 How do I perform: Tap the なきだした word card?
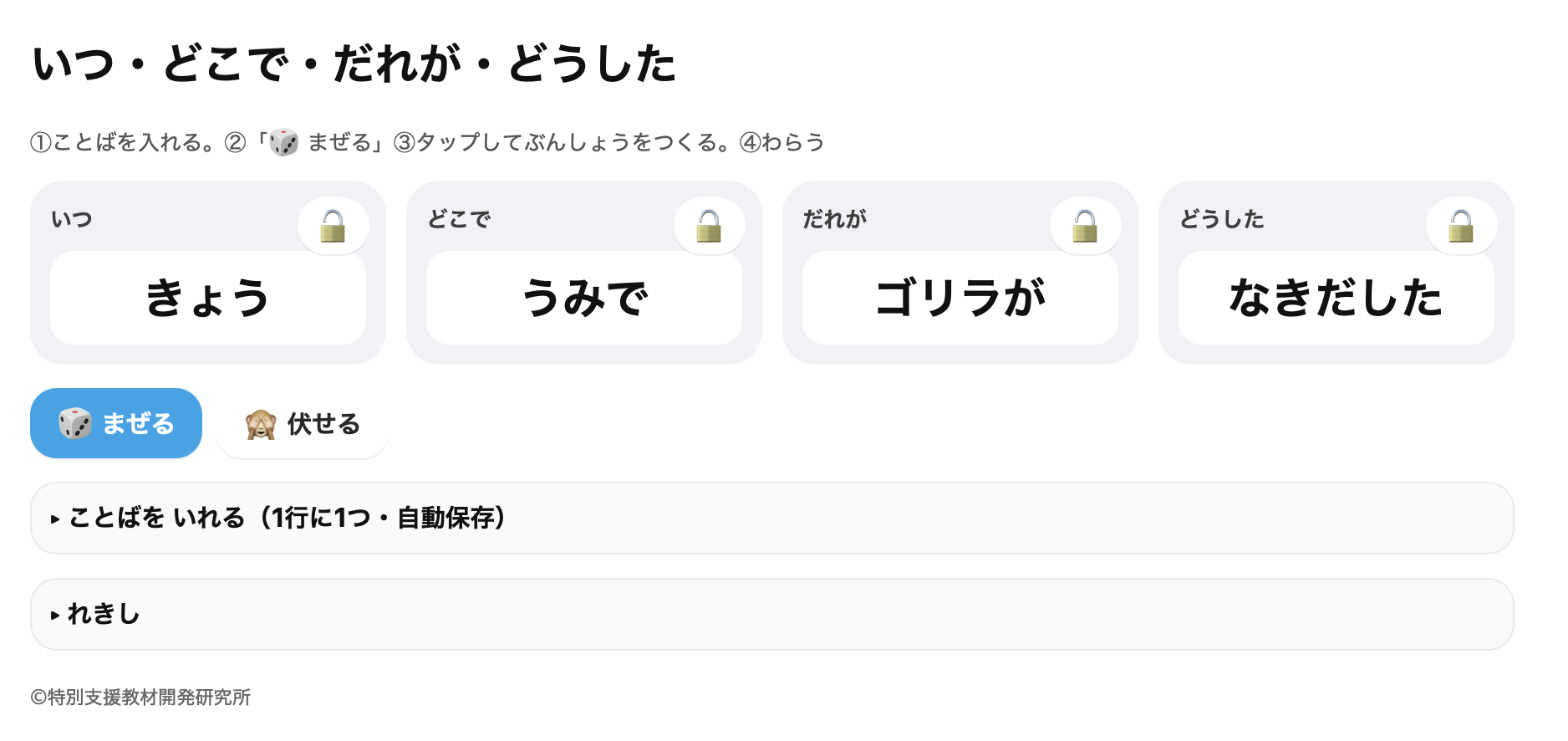tap(1336, 298)
